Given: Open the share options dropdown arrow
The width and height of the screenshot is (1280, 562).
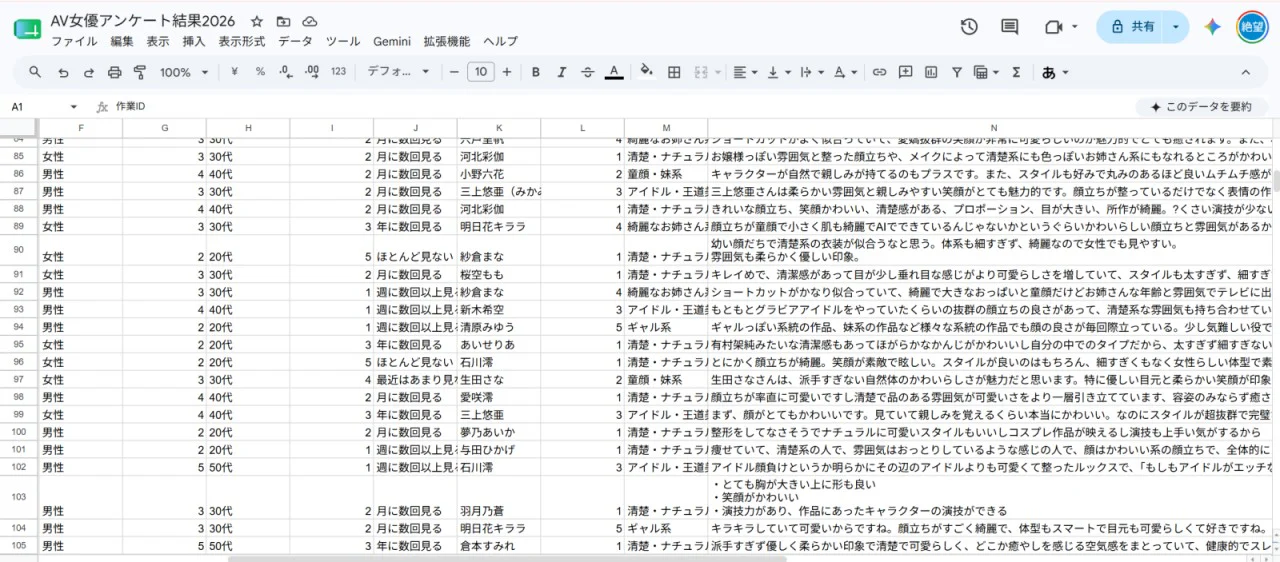Looking at the screenshot, I should [1176, 27].
